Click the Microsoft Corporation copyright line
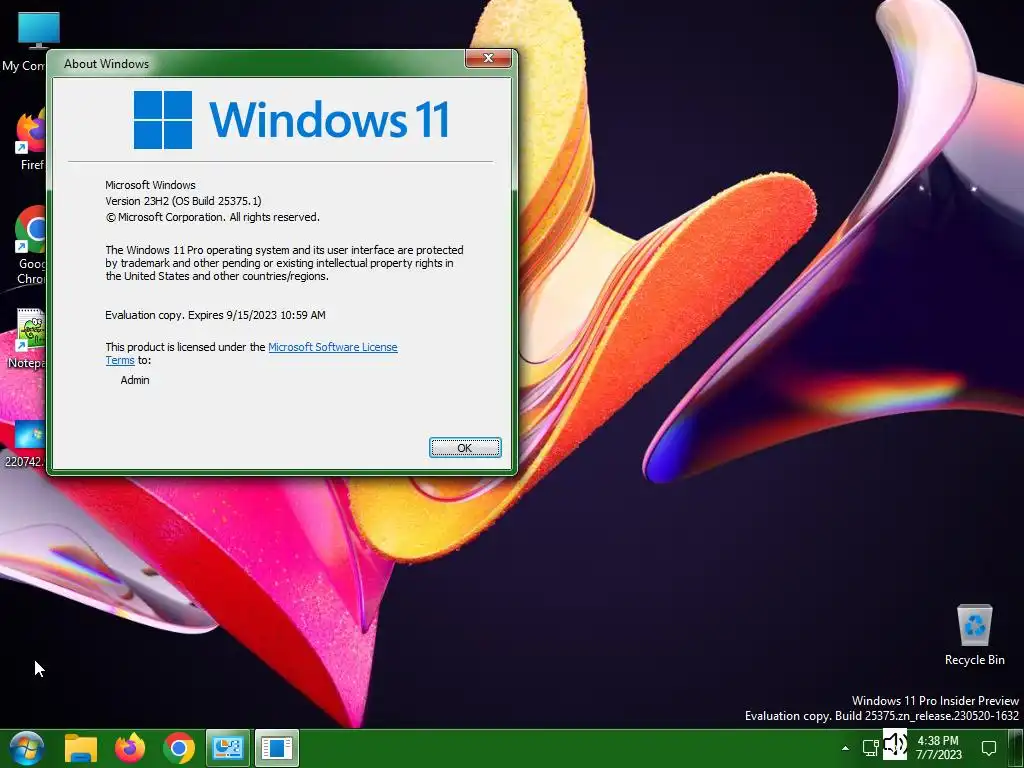The image size is (1024, 768). [x=212, y=217]
